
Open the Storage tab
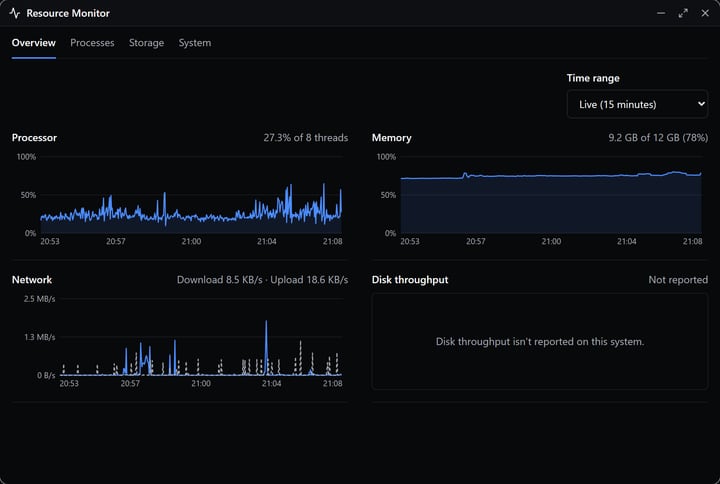[x=146, y=43]
